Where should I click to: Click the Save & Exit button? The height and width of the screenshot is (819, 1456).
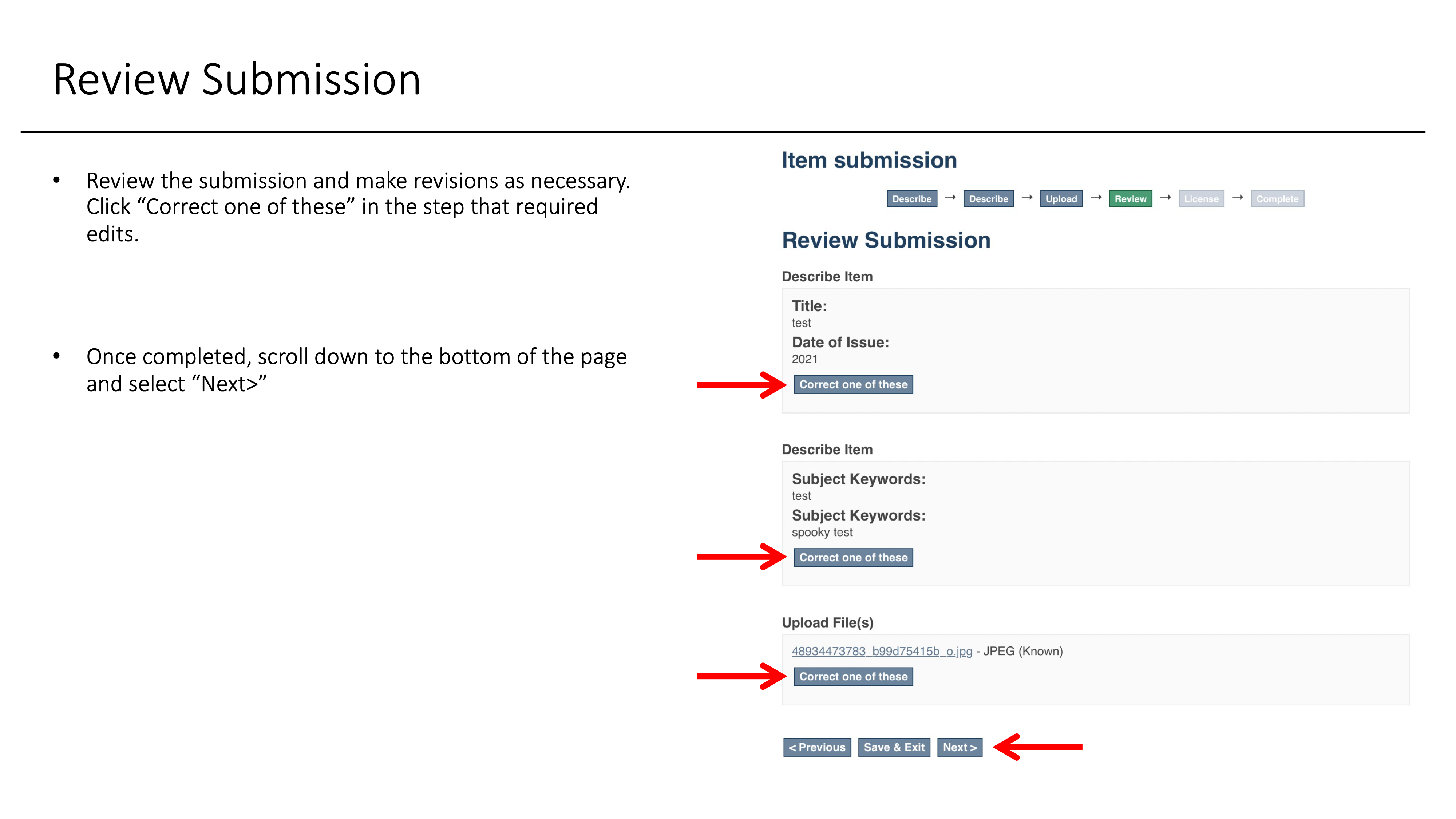[x=894, y=747]
